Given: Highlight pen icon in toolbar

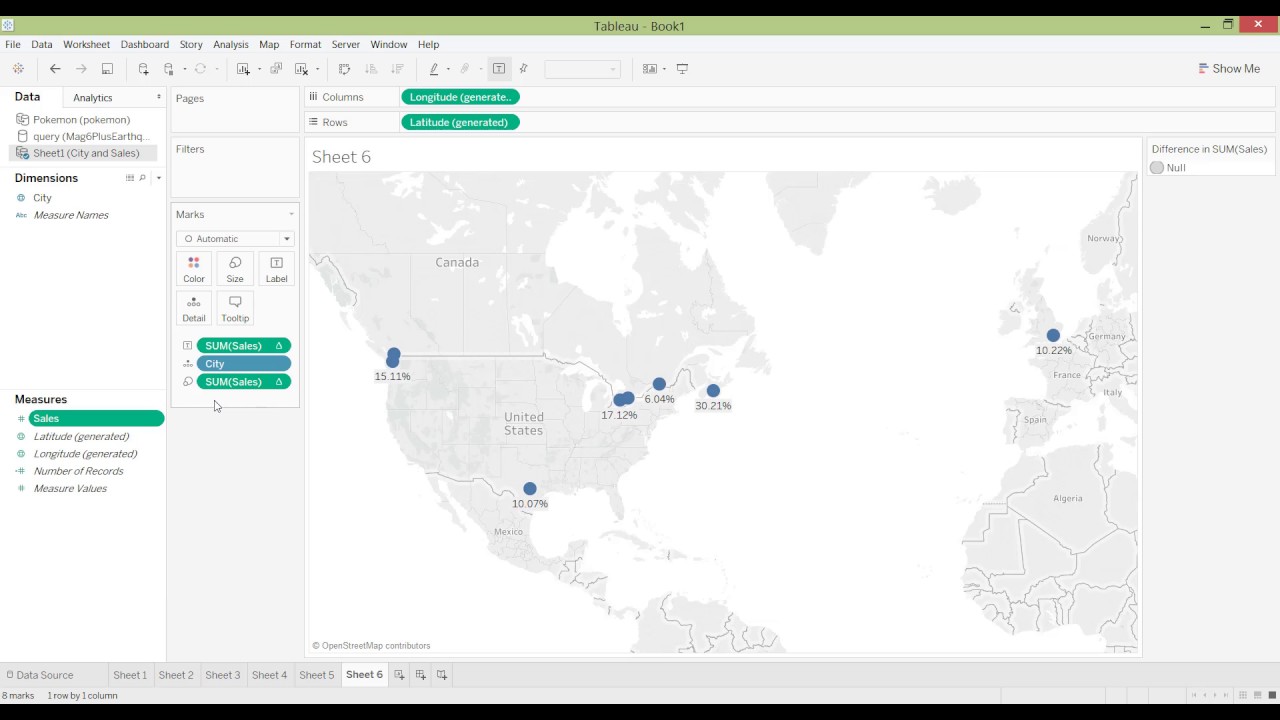Looking at the screenshot, I should click(x=434, y=69).
